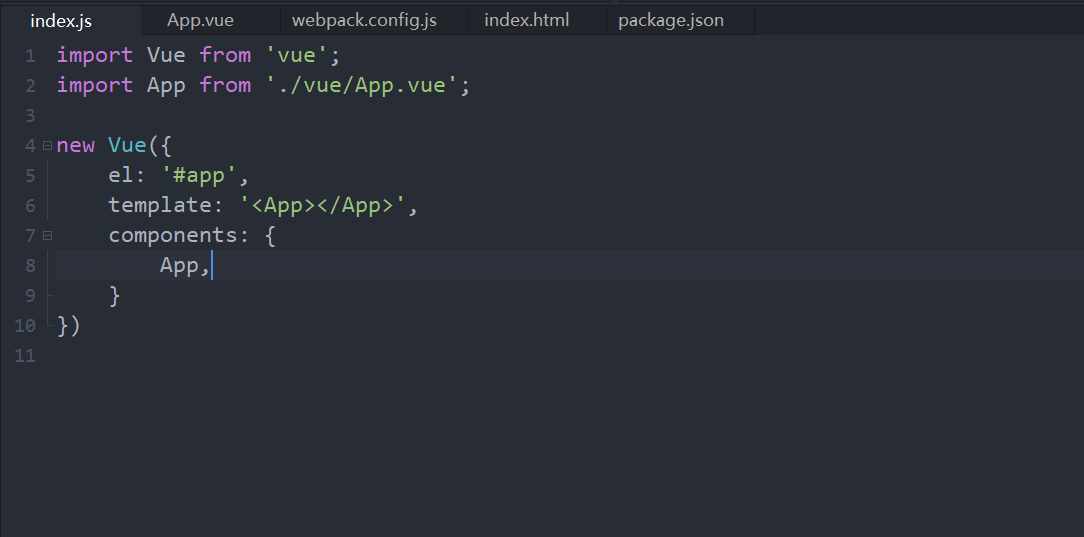Open the webpack.config.js tab
The width and height of the screenshot is (1084, 537).
pyautogui.click(x=364, y=21)
